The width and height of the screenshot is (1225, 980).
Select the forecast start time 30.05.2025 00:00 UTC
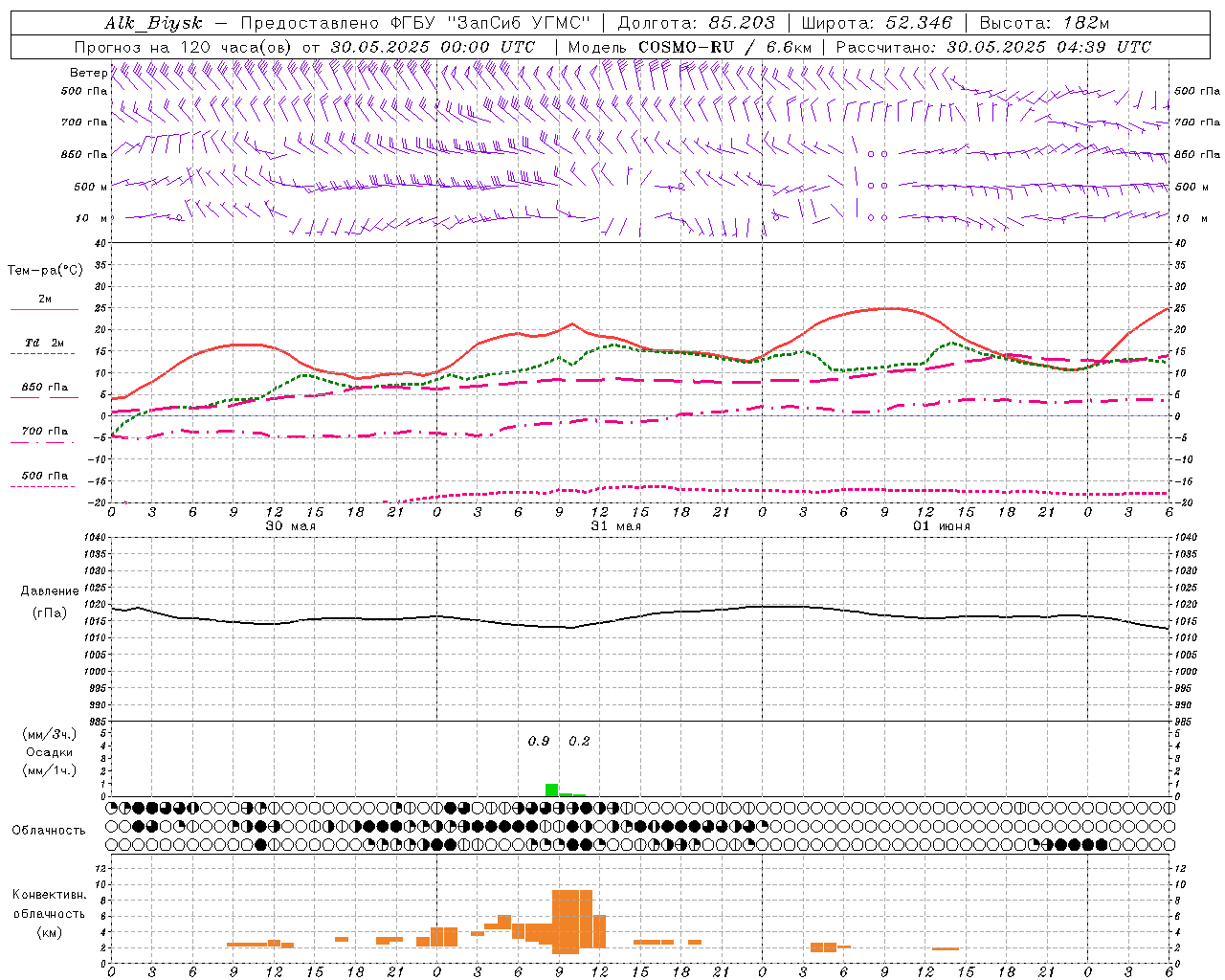[433, 47]
